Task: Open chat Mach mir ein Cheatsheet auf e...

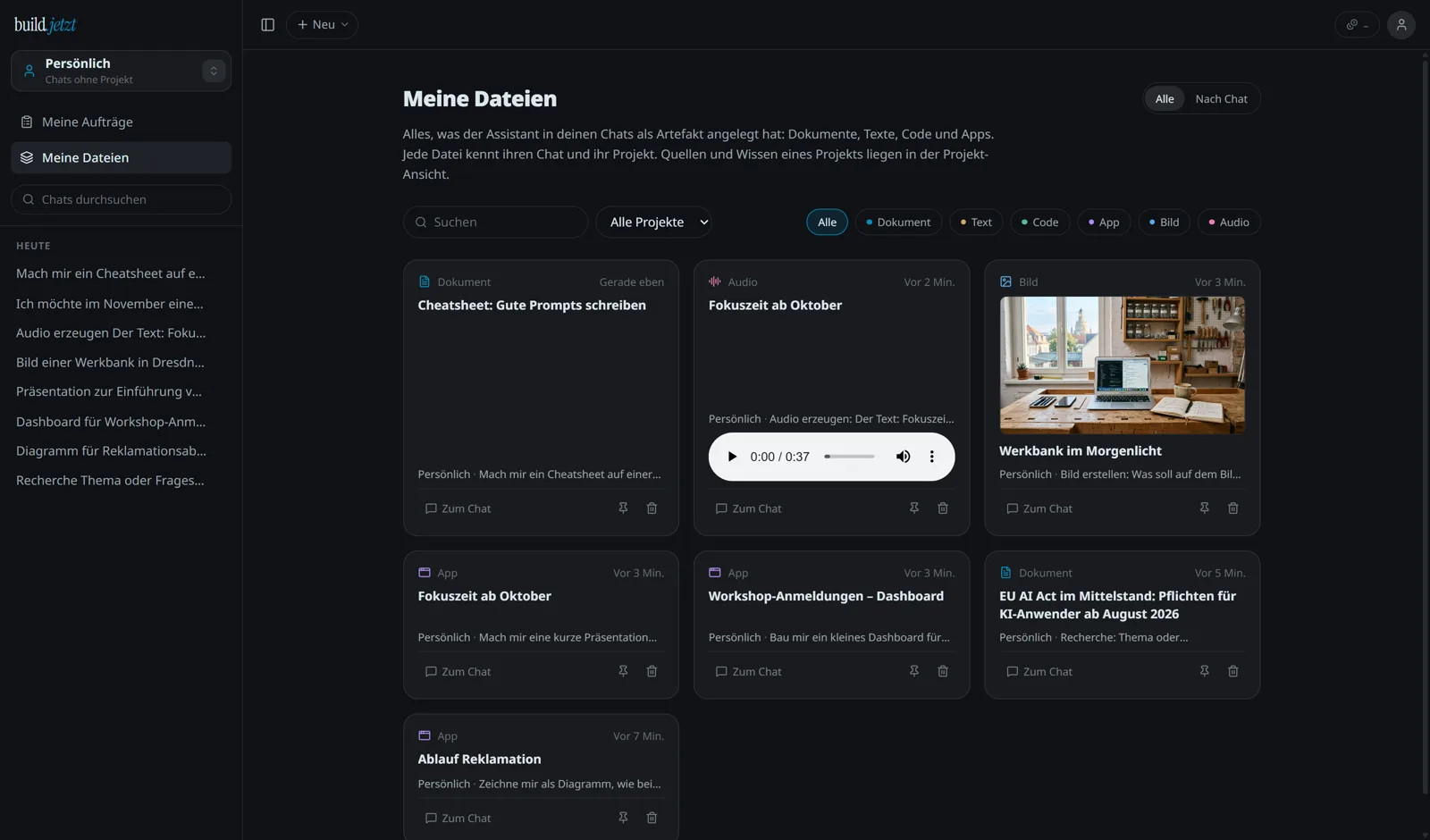Action: coord(111,273)
